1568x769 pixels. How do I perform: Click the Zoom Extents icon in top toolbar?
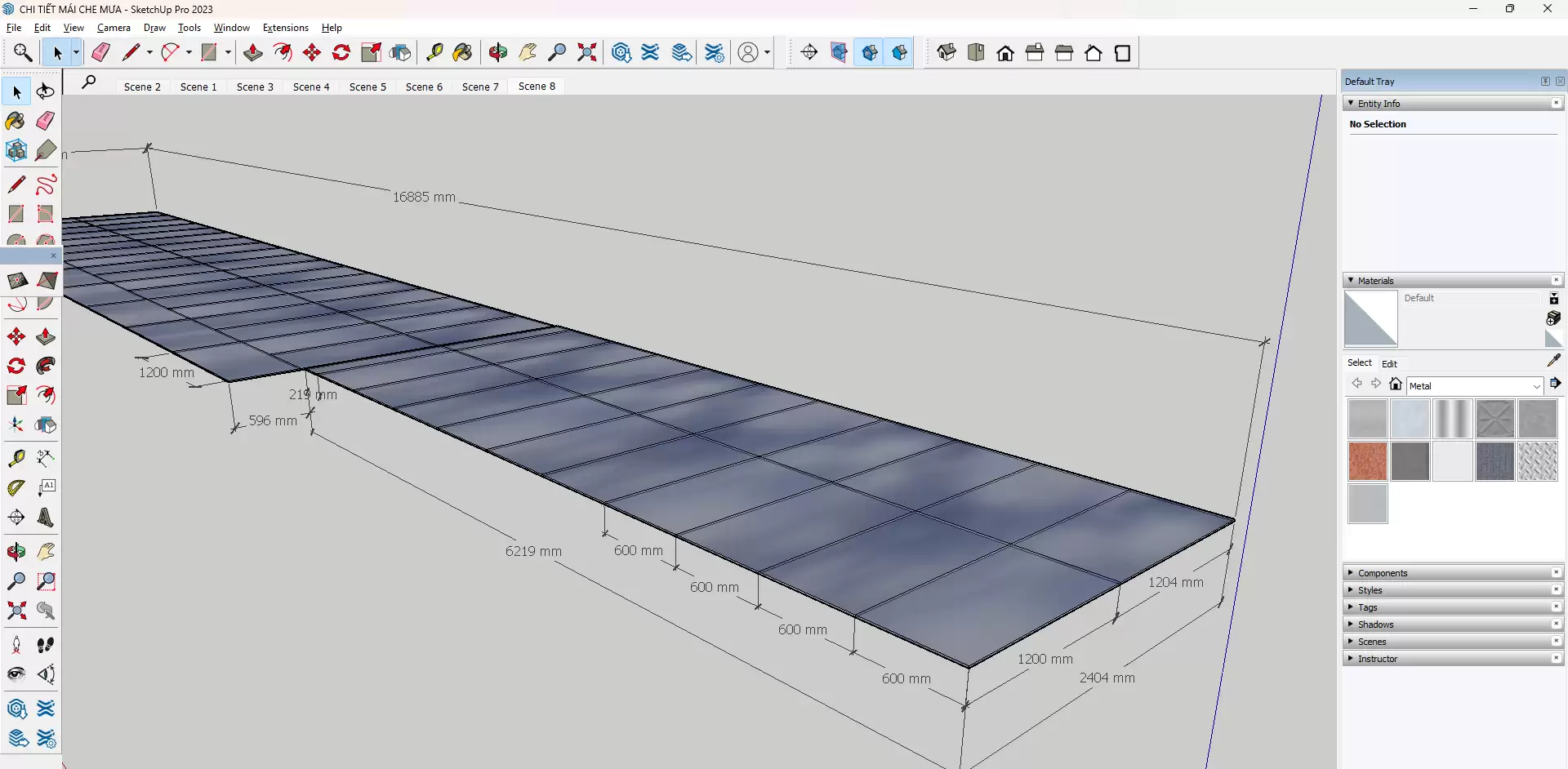[586, 53]
